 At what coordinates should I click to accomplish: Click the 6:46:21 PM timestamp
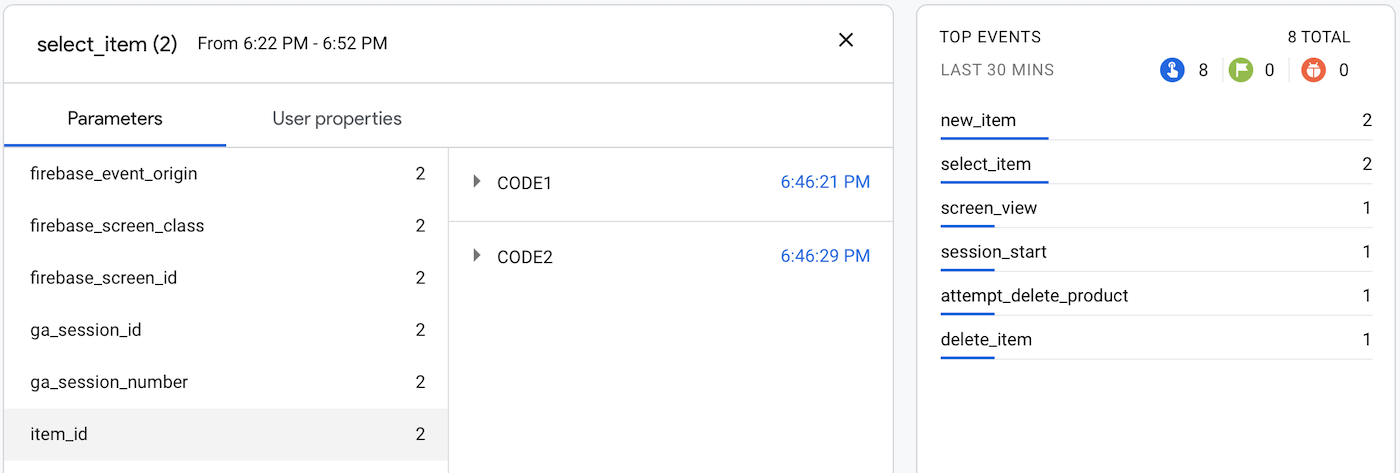coord(825,182)
